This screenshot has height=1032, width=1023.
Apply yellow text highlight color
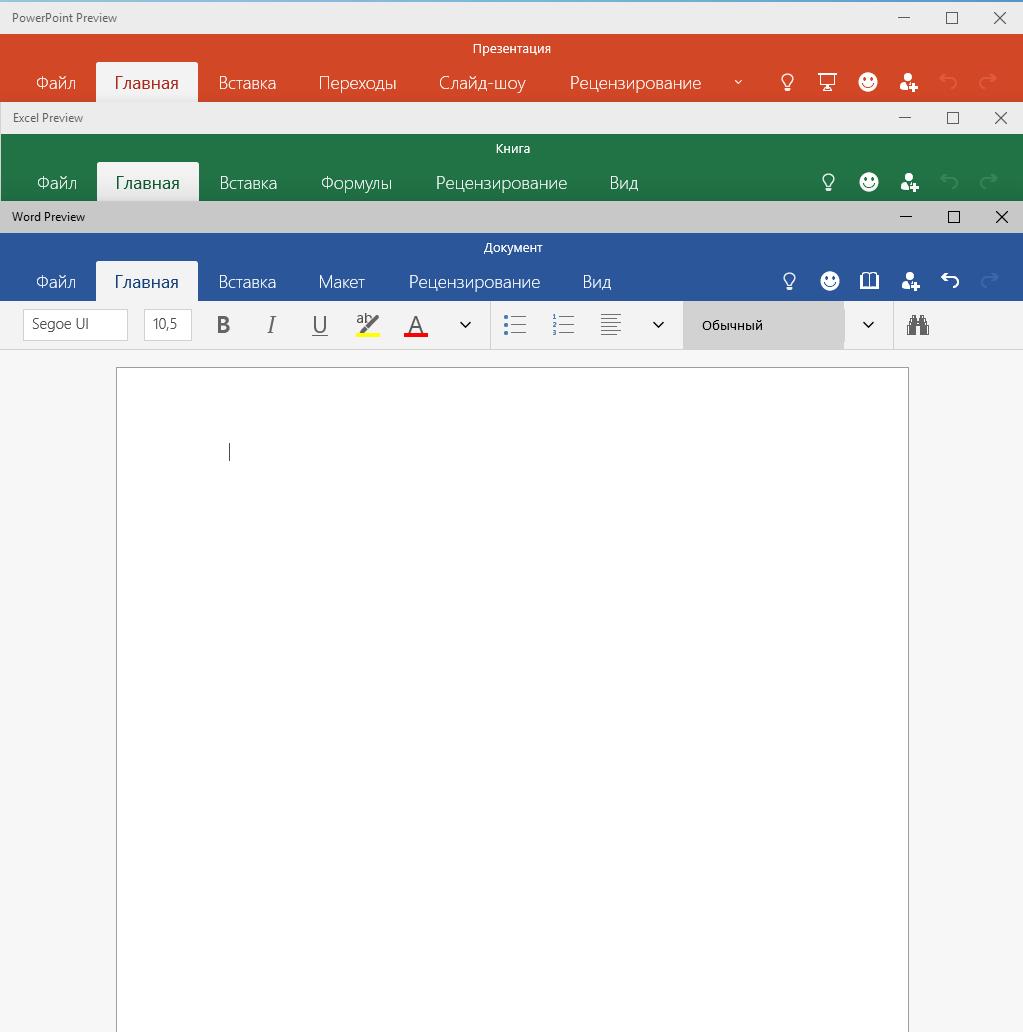tap(368, 325)
